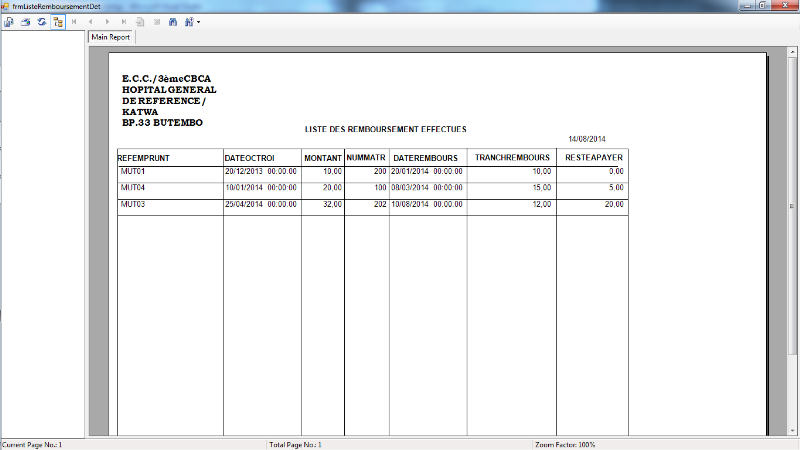Click the RESTEAPAYER value 0,00
The width and height of the screenshot is (800, 450).
[x=616, y=171]
